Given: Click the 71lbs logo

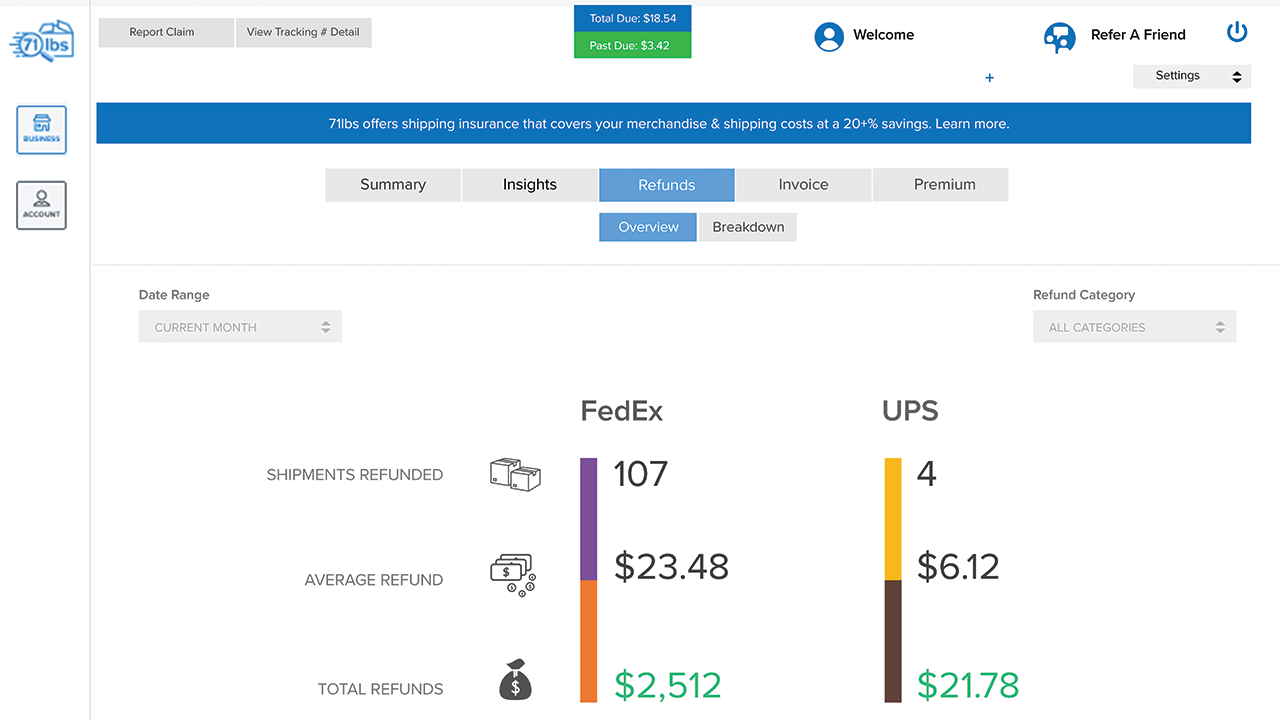Looking at the screenshot, I should (42, 42).
